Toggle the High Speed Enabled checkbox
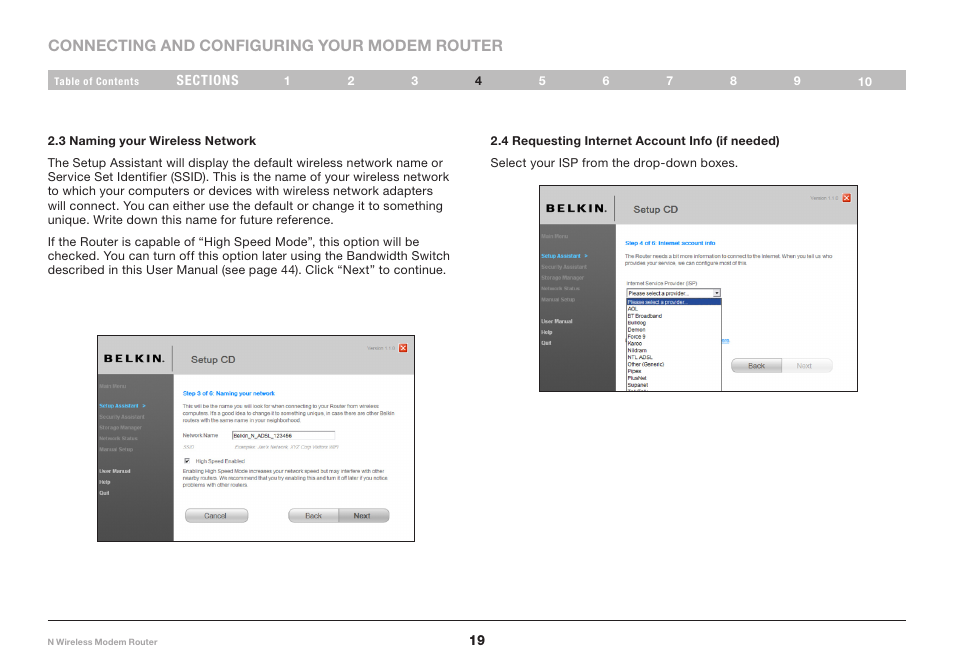 (x=187, y=461)
